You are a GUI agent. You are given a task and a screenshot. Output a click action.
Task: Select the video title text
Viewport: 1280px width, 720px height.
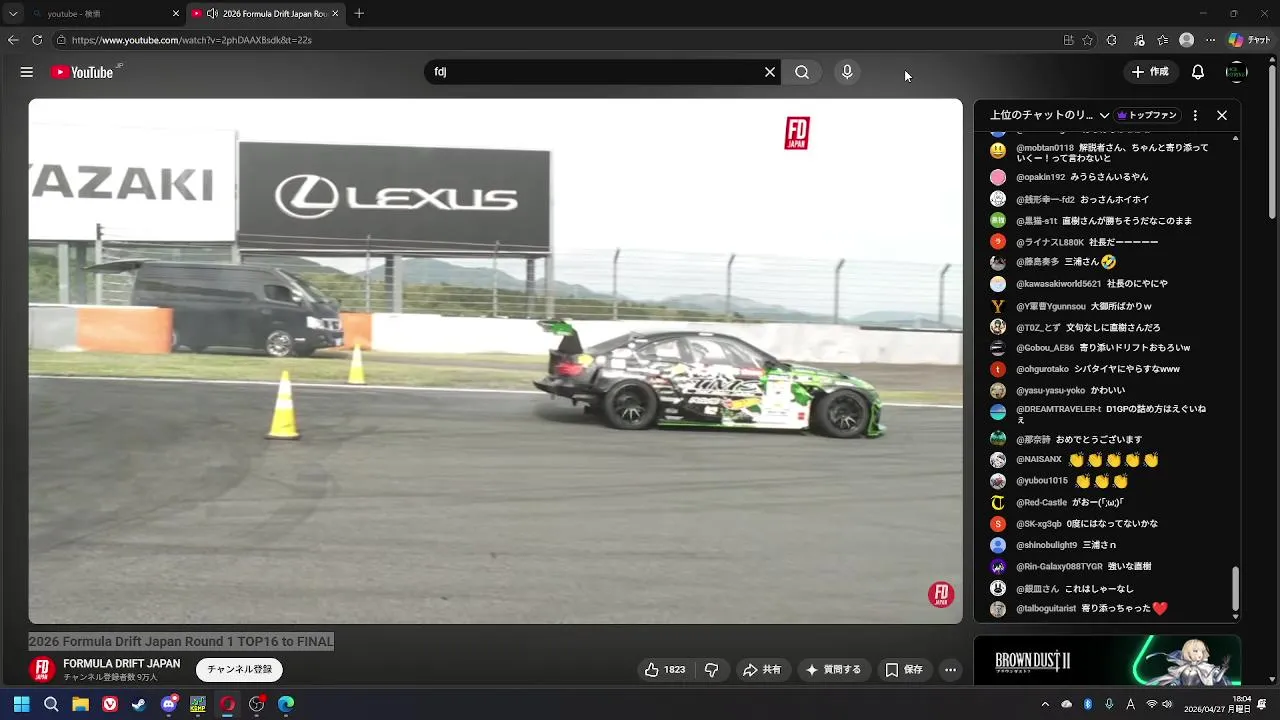pos(181,641)
